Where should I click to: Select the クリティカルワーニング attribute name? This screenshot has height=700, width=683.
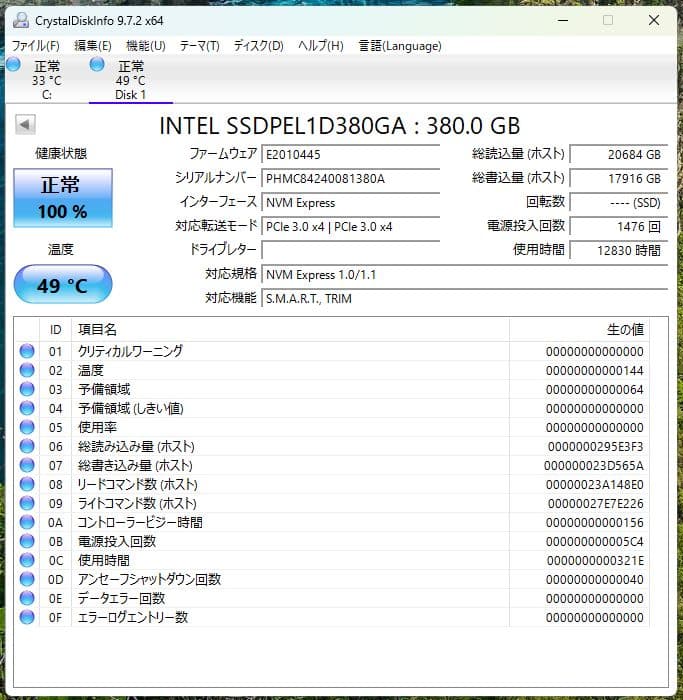[x=130, y=351]
